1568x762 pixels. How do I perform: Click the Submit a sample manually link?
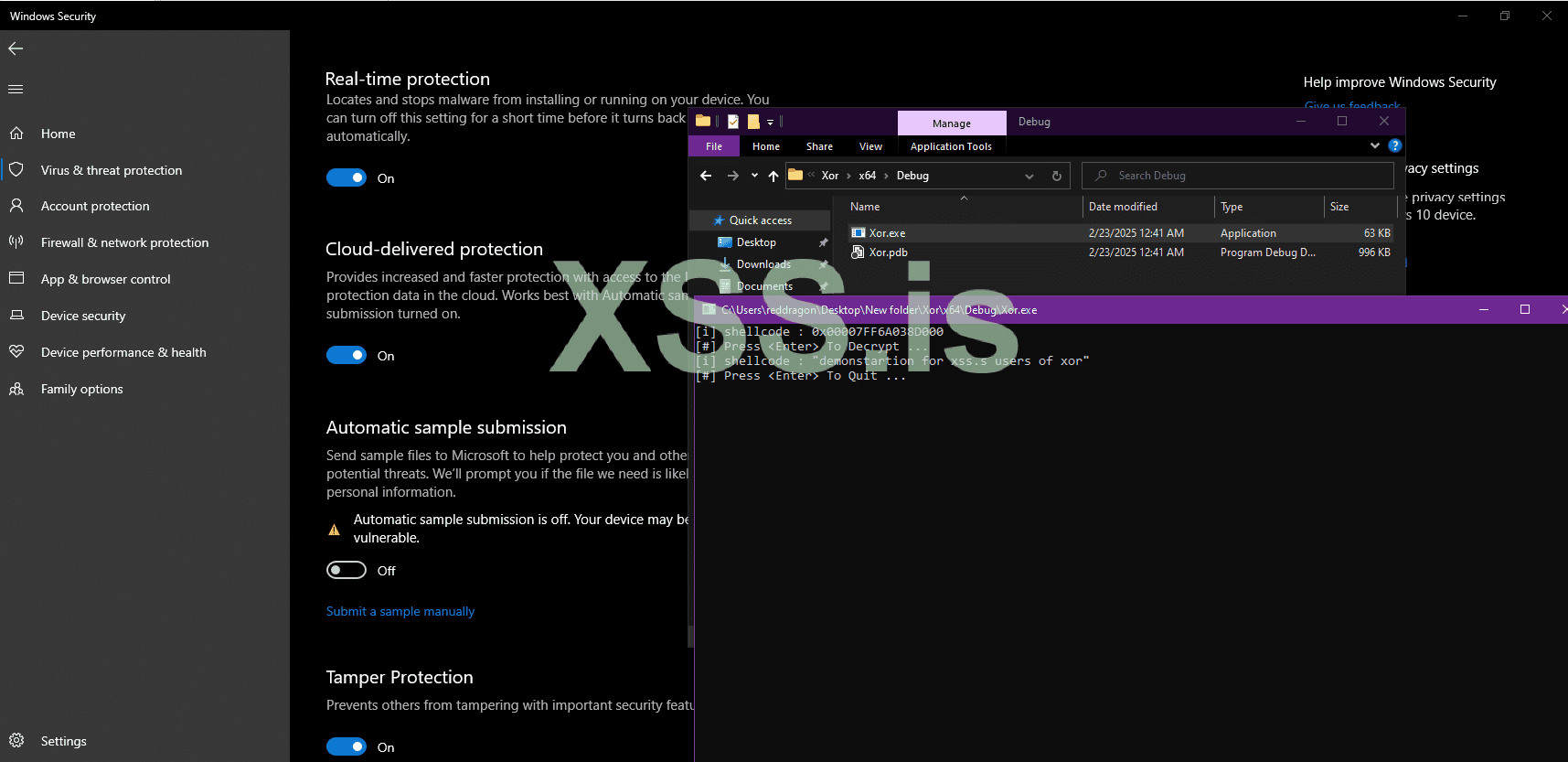pyautogui.click(x=400, y=611)
